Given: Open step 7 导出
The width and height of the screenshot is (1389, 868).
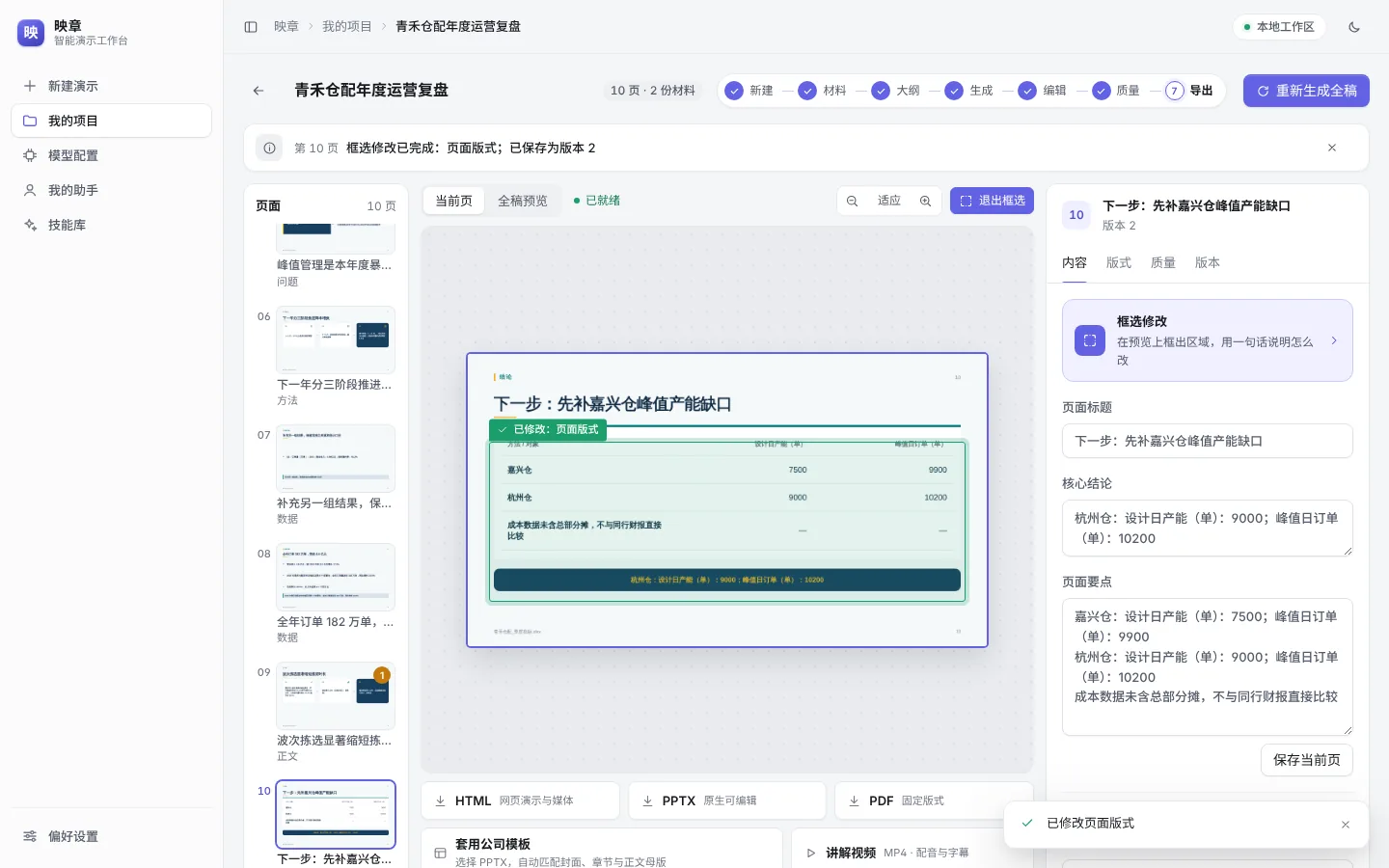Looking at the screenshot, I should coord(1190,91).
